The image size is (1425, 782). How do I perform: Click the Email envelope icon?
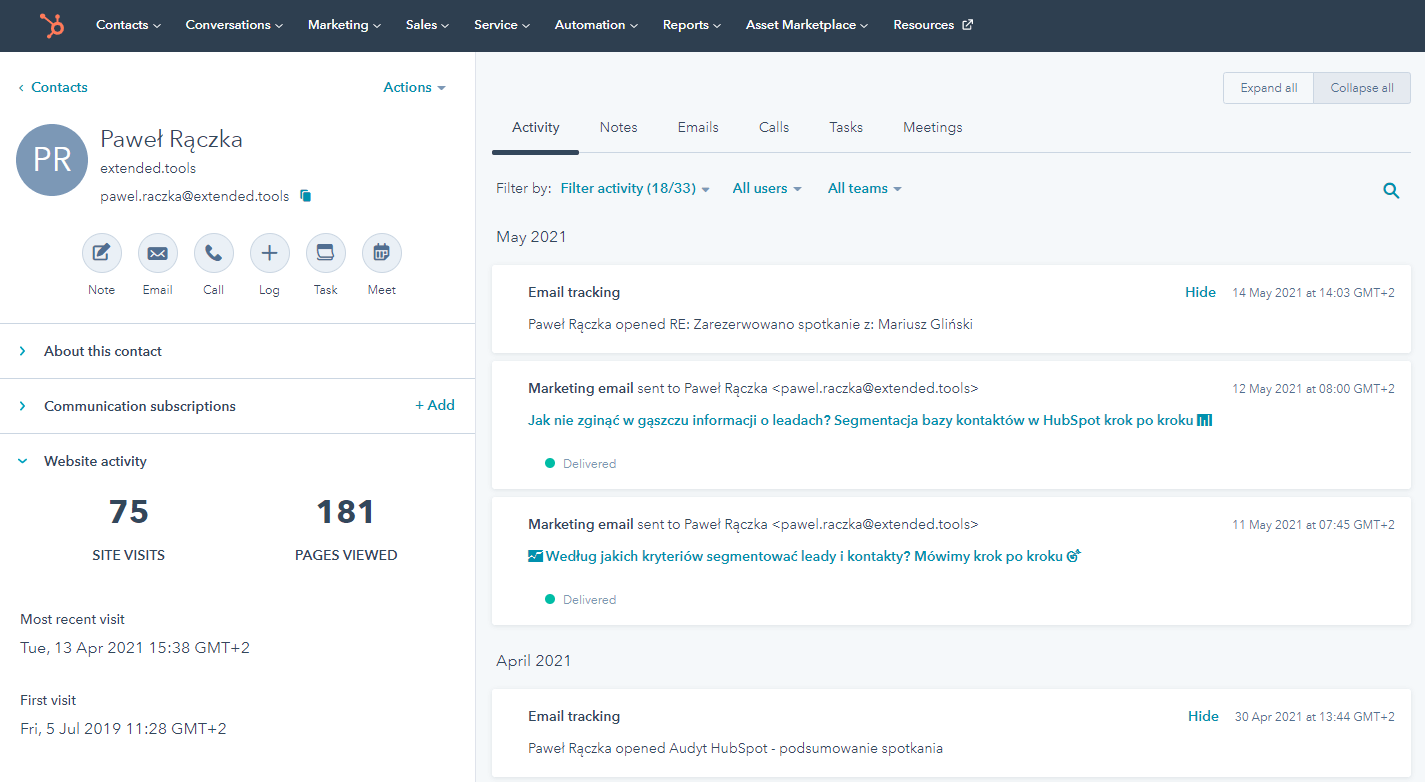157,254
